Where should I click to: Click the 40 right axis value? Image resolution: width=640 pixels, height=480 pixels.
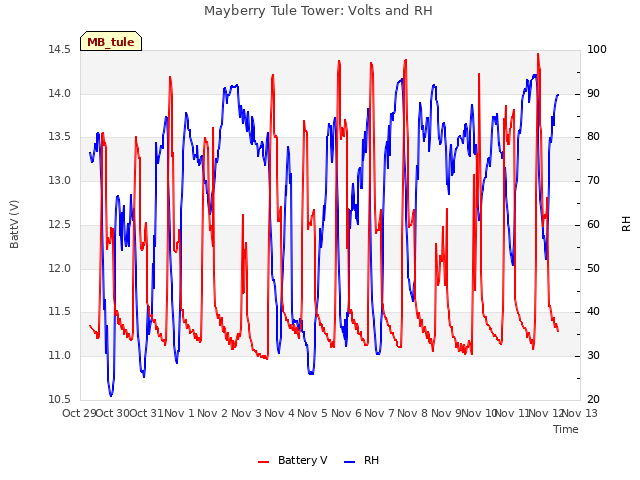click(593, 312)
